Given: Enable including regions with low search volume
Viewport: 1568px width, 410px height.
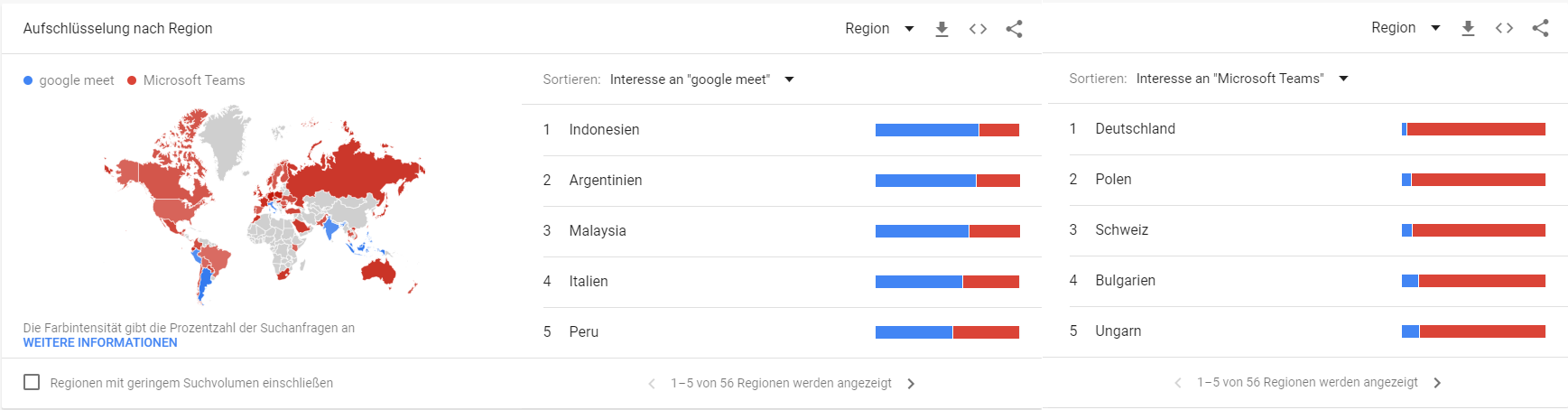Looking at the screenshot, I should coord(32,382).
